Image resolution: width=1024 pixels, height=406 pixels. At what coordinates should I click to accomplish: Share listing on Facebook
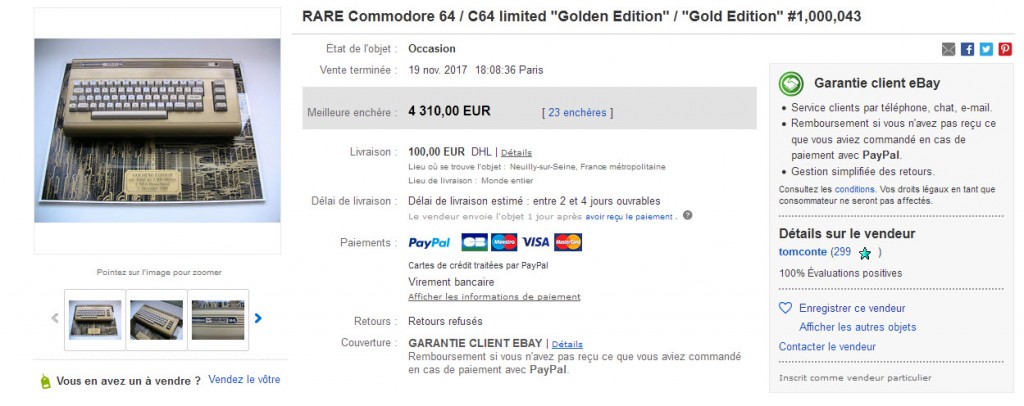pos(967,49)
